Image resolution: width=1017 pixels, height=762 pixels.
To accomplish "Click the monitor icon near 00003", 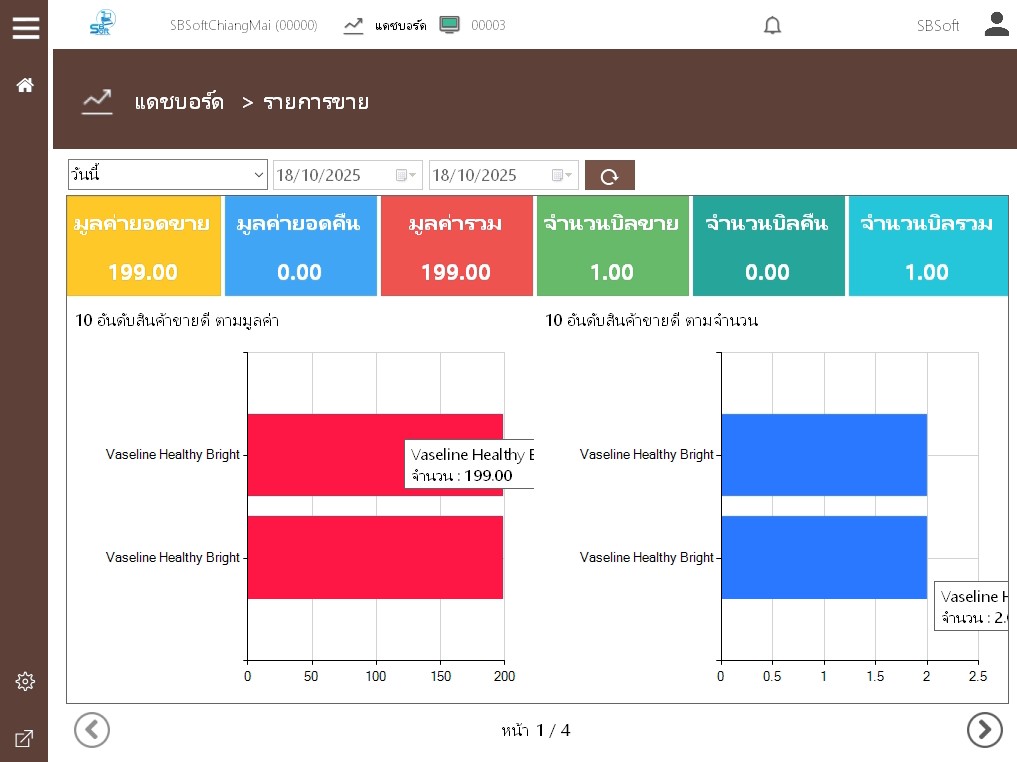I will [x=450, y=25].
